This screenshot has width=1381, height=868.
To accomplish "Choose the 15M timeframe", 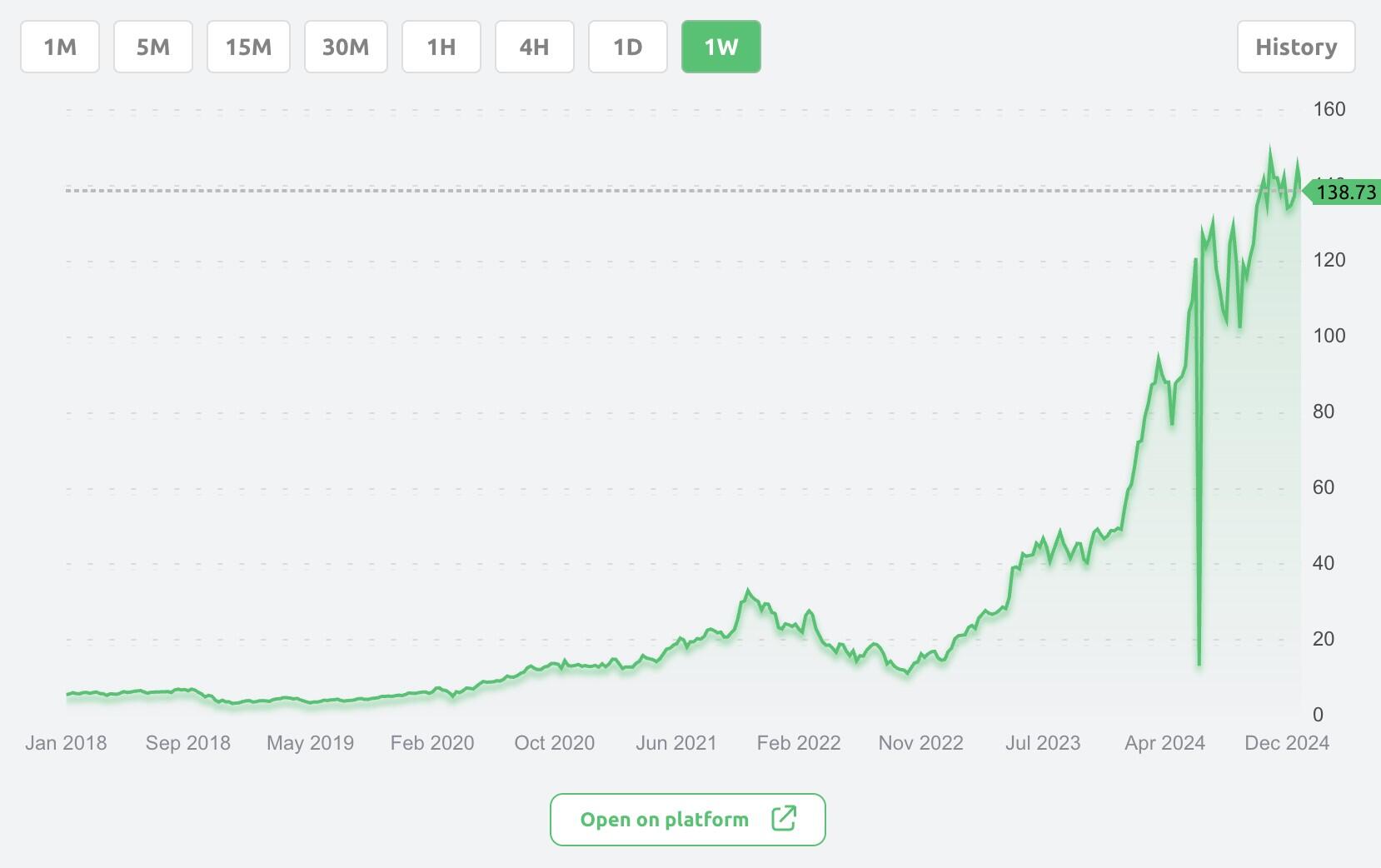I will point(248,47).
